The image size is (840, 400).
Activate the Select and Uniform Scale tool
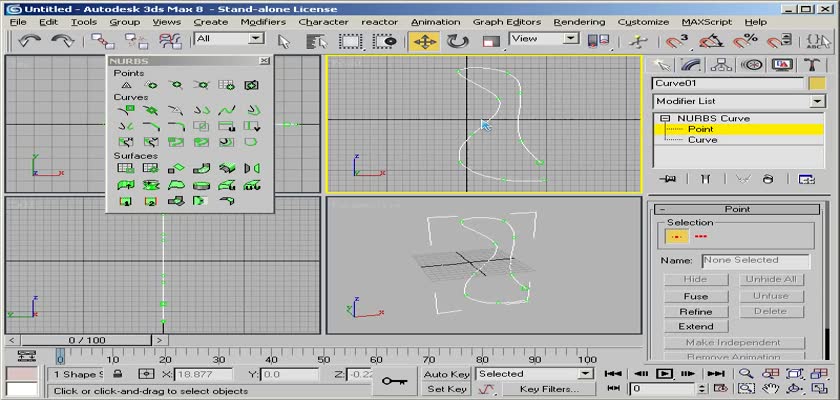coord(491,41)
